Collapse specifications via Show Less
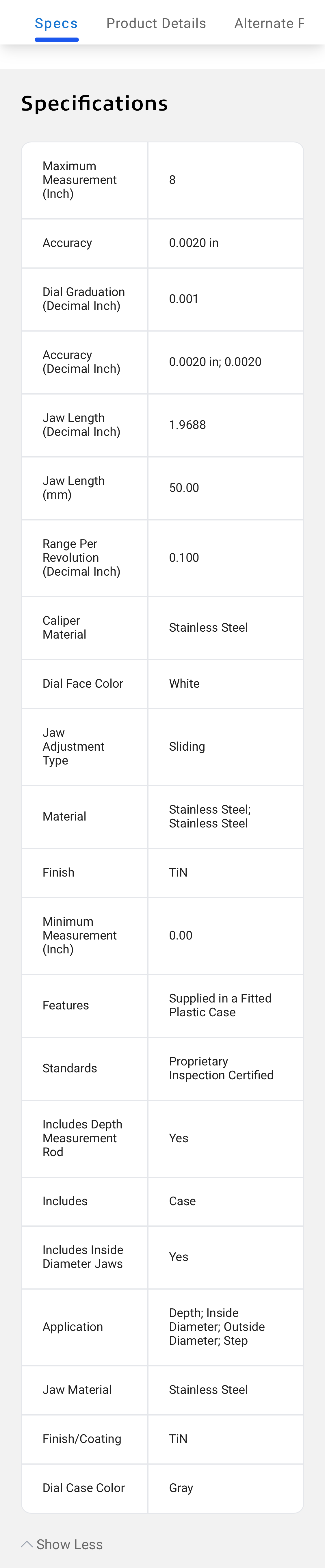The height and width of the screenshot is (1568, 325). tap(69, 1544)
